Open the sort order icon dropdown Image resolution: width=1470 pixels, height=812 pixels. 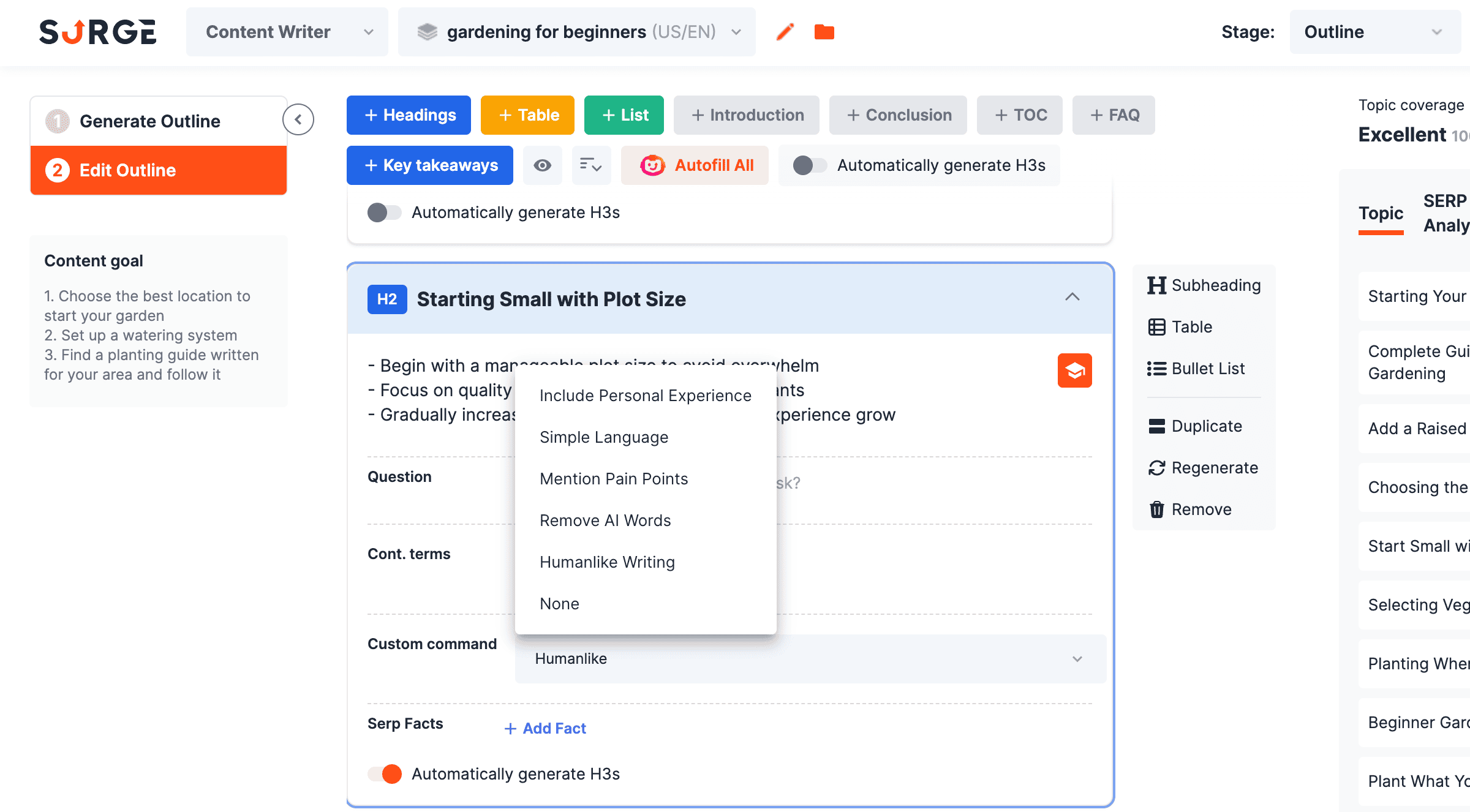tap(591, 165)
